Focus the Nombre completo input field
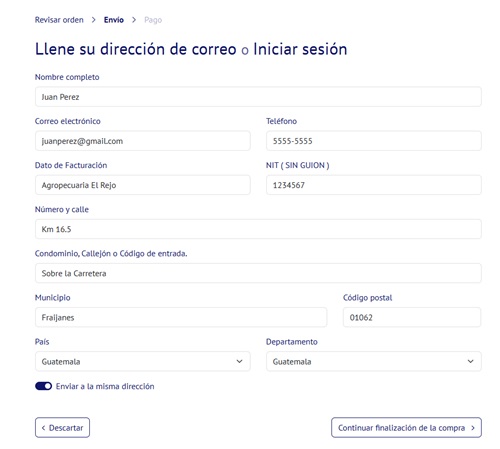 coord(258,97)
